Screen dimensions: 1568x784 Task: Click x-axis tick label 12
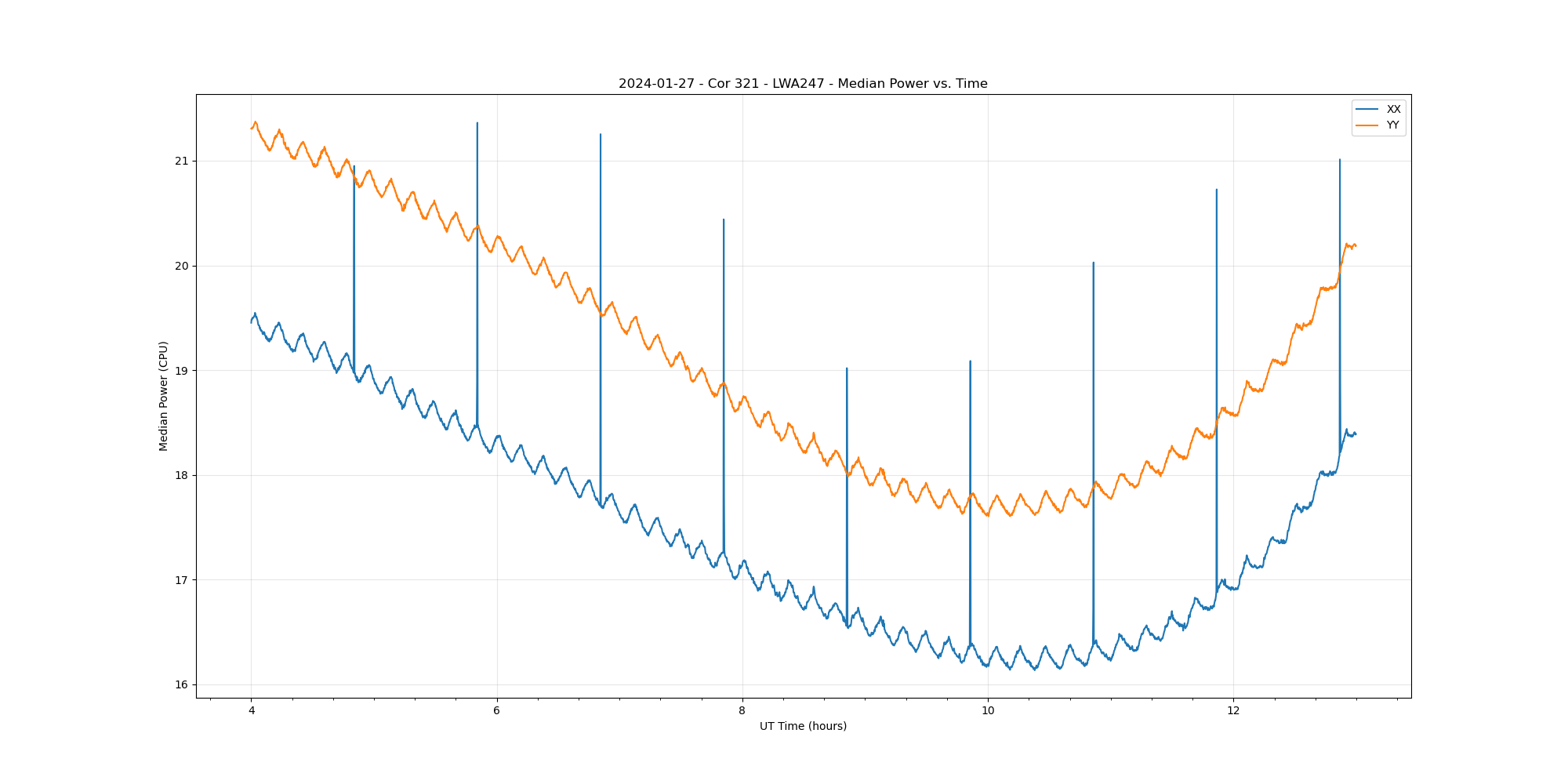(x=1233, y=711)
